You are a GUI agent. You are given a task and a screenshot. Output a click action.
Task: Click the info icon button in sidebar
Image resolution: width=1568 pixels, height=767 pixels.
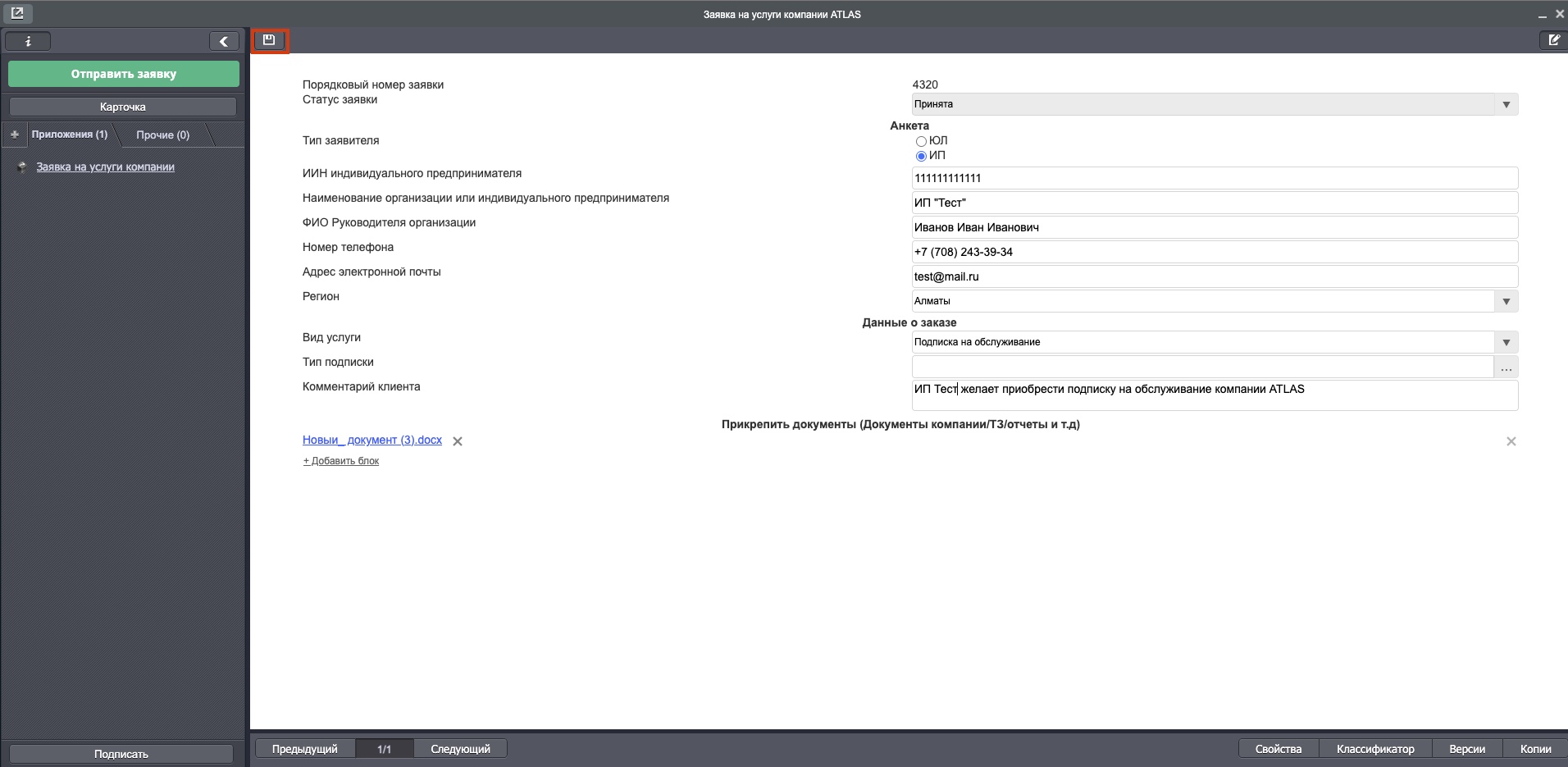28,41
